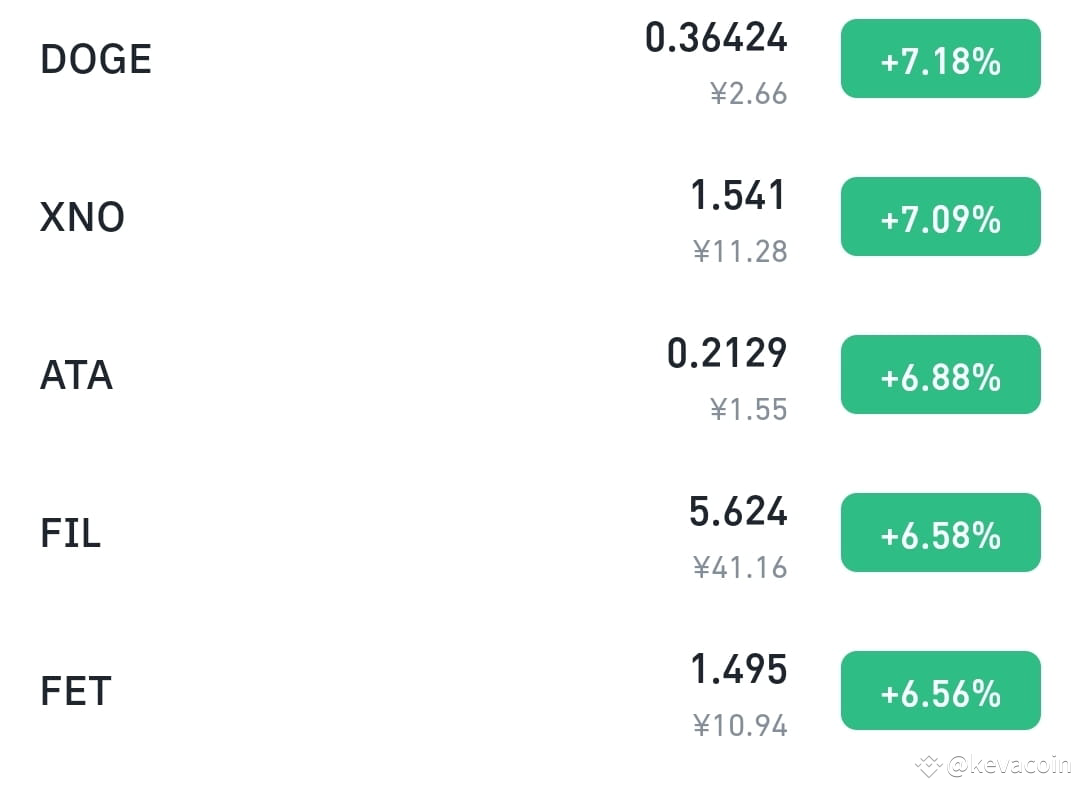Select the FIL coin symbol

(x=70, y=533)
